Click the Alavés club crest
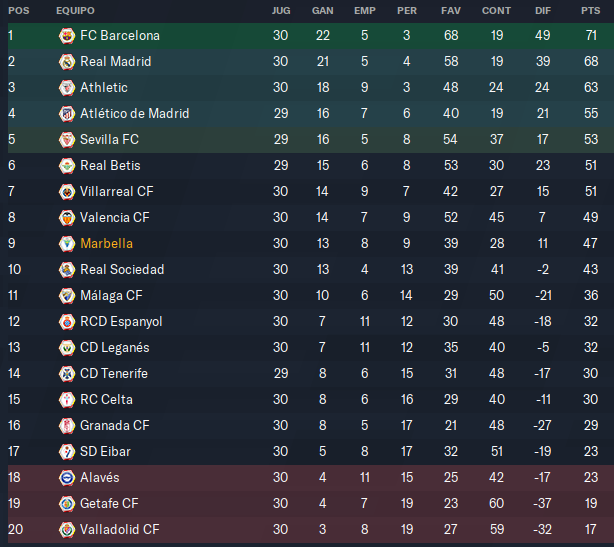Screen dimensions: 614x547 [67, 478]
